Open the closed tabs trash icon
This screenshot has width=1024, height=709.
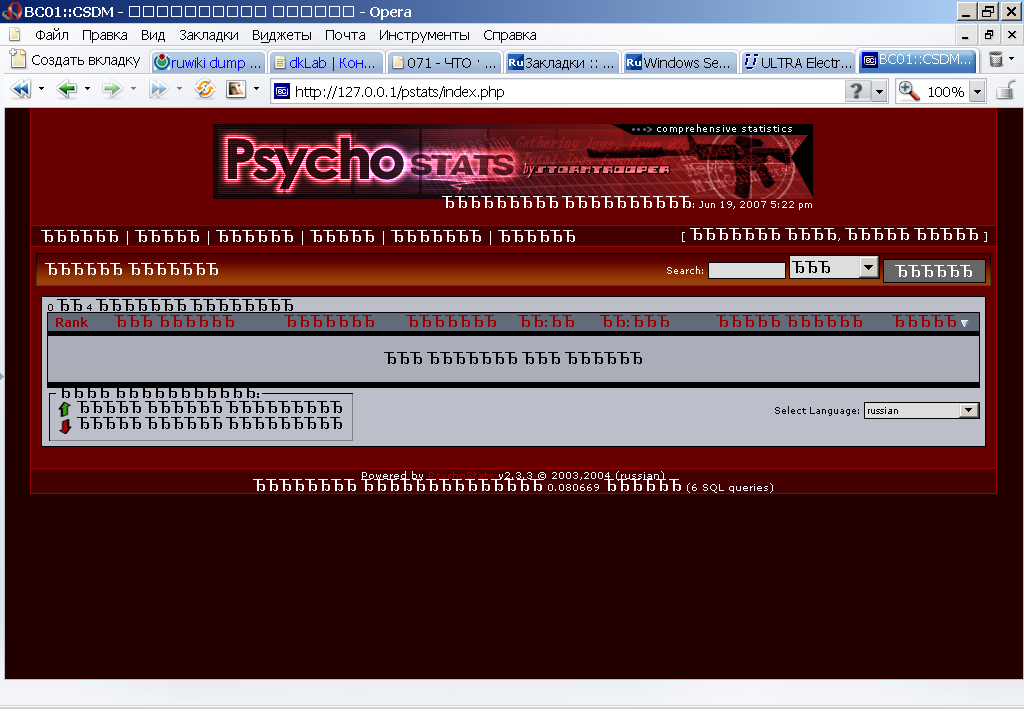click(995, 60)
